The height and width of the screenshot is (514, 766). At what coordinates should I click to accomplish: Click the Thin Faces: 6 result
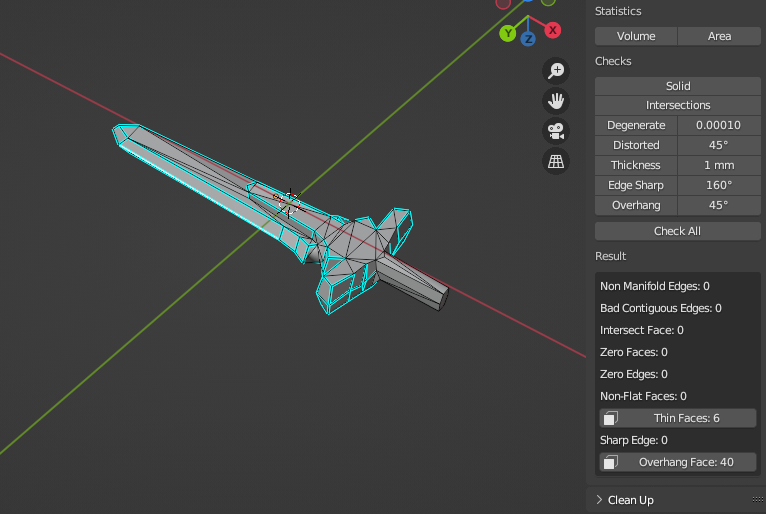click(678, 418)
